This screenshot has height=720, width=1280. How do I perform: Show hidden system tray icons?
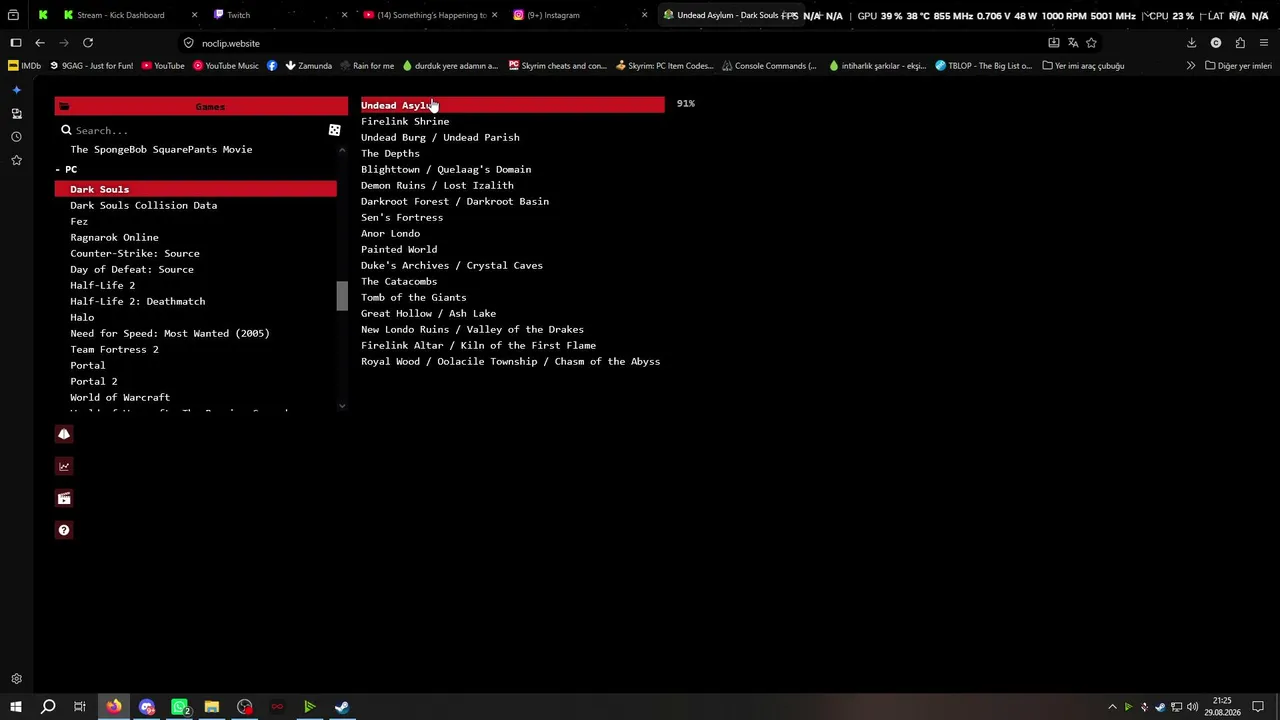point(1112,707)
